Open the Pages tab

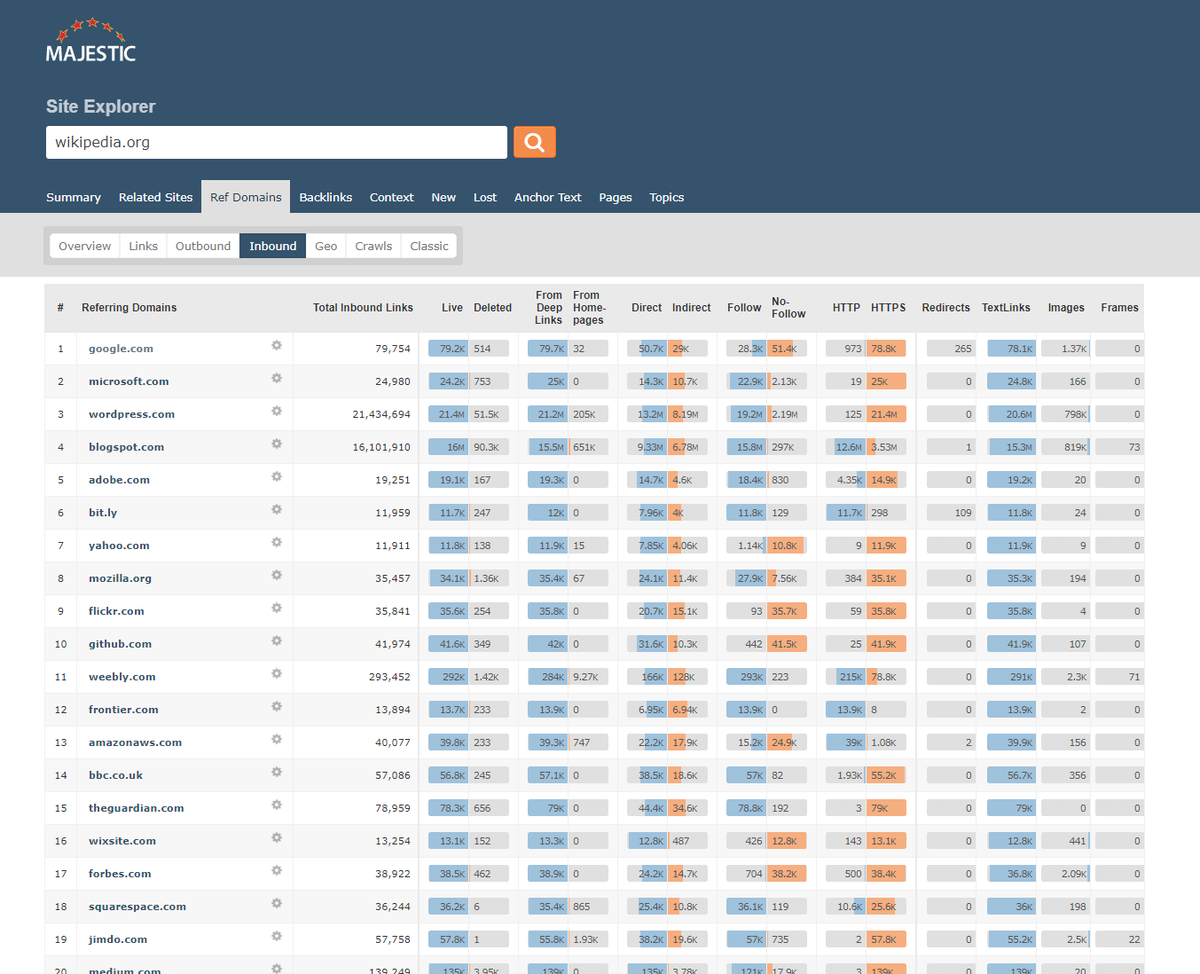coord(615,197)
